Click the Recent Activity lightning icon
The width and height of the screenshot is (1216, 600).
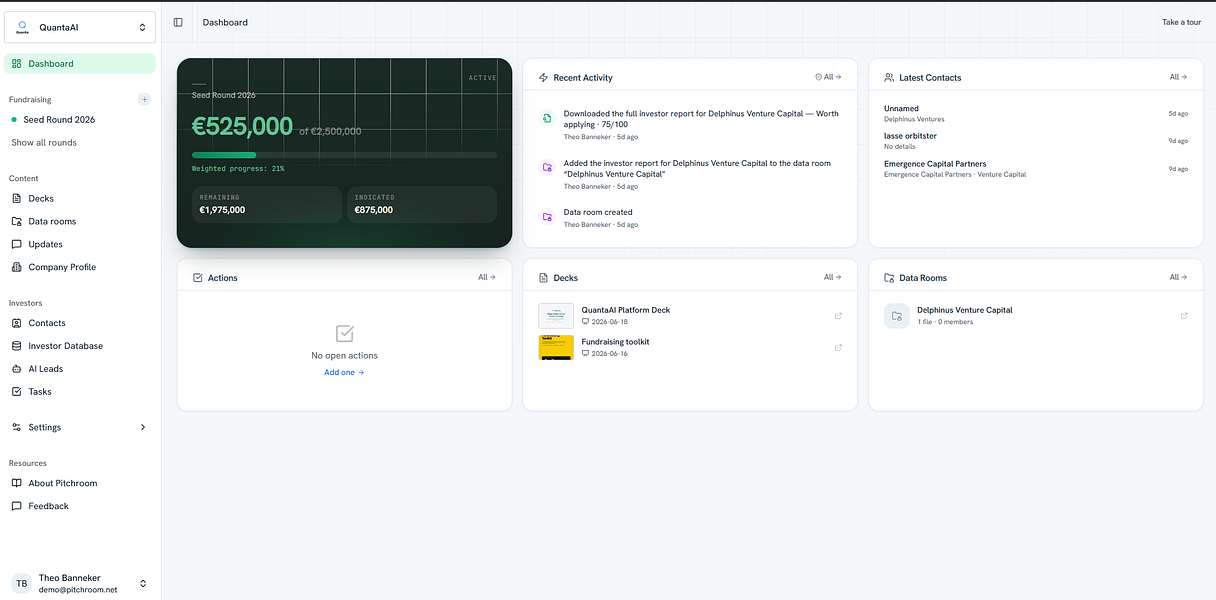point(544,77)
